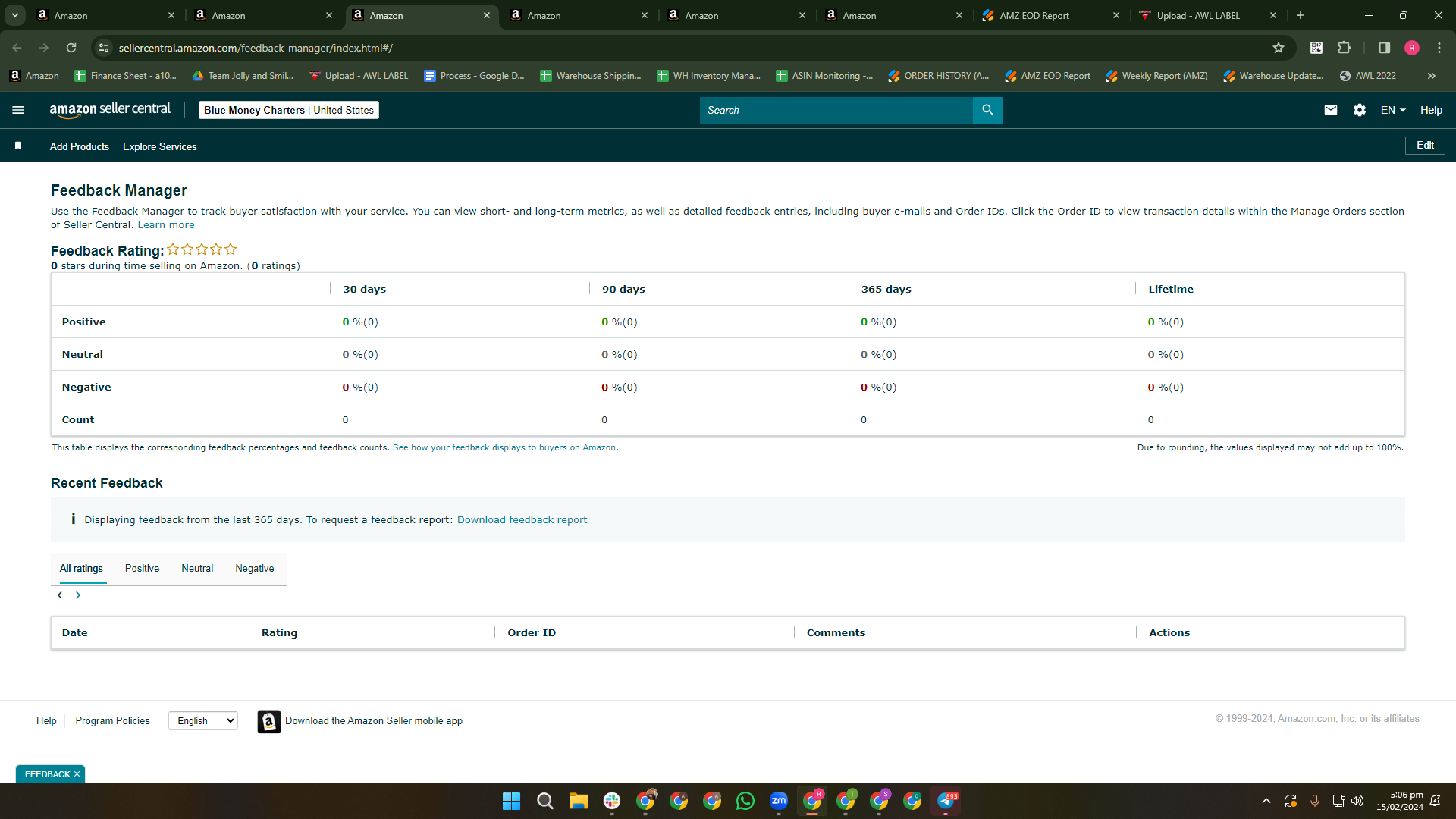Open the messages envelope icon
The height and width of the screenshot is (819, 1456).
[x=1330, y=110]
